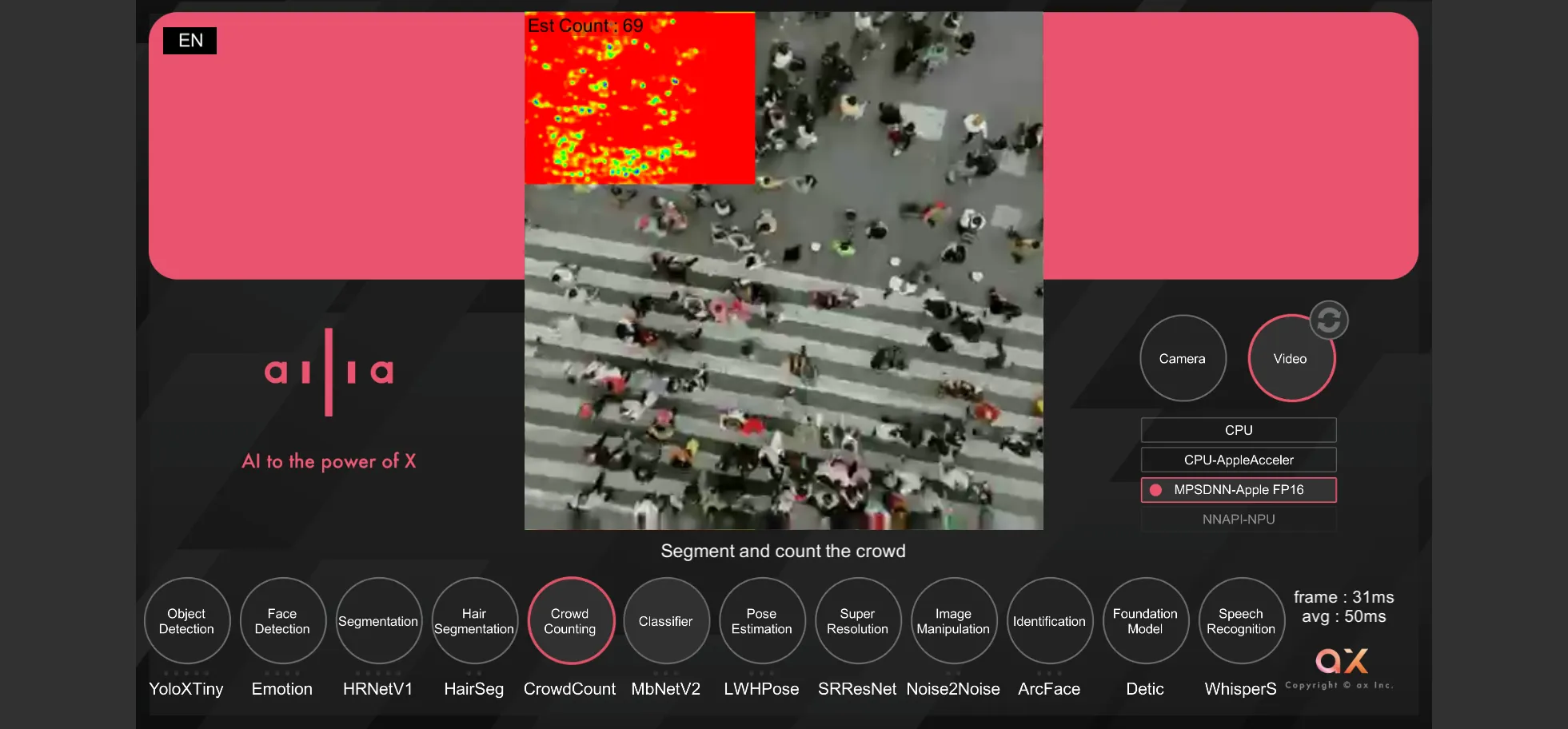
Task: Click the WhisperS model label
Action: click(x=1241, y=689)
